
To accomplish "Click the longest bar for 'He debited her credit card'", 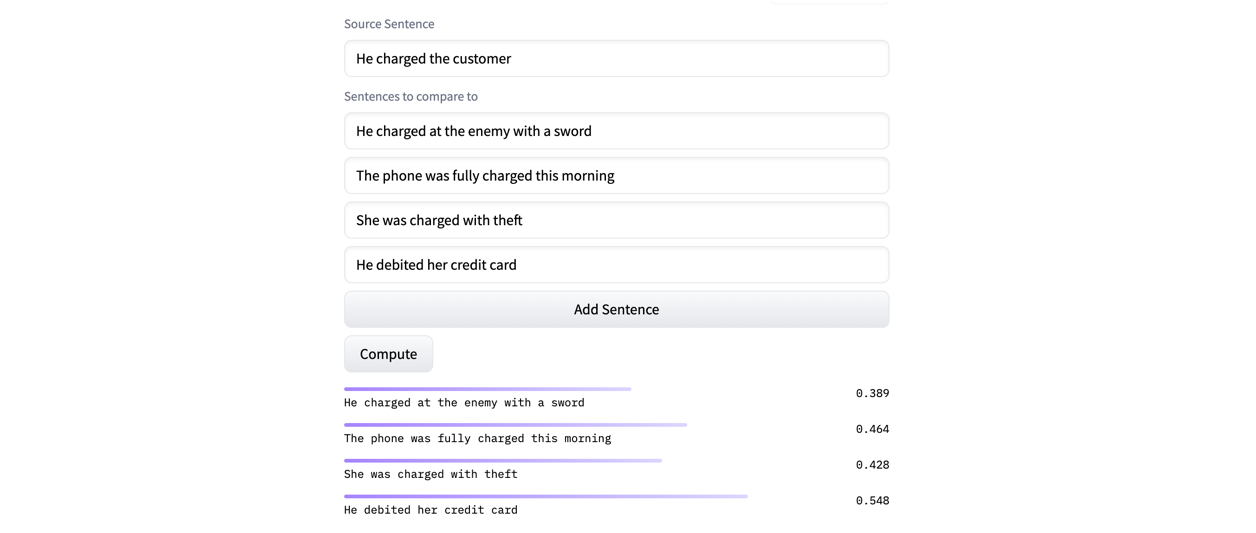I will point(546,496).
